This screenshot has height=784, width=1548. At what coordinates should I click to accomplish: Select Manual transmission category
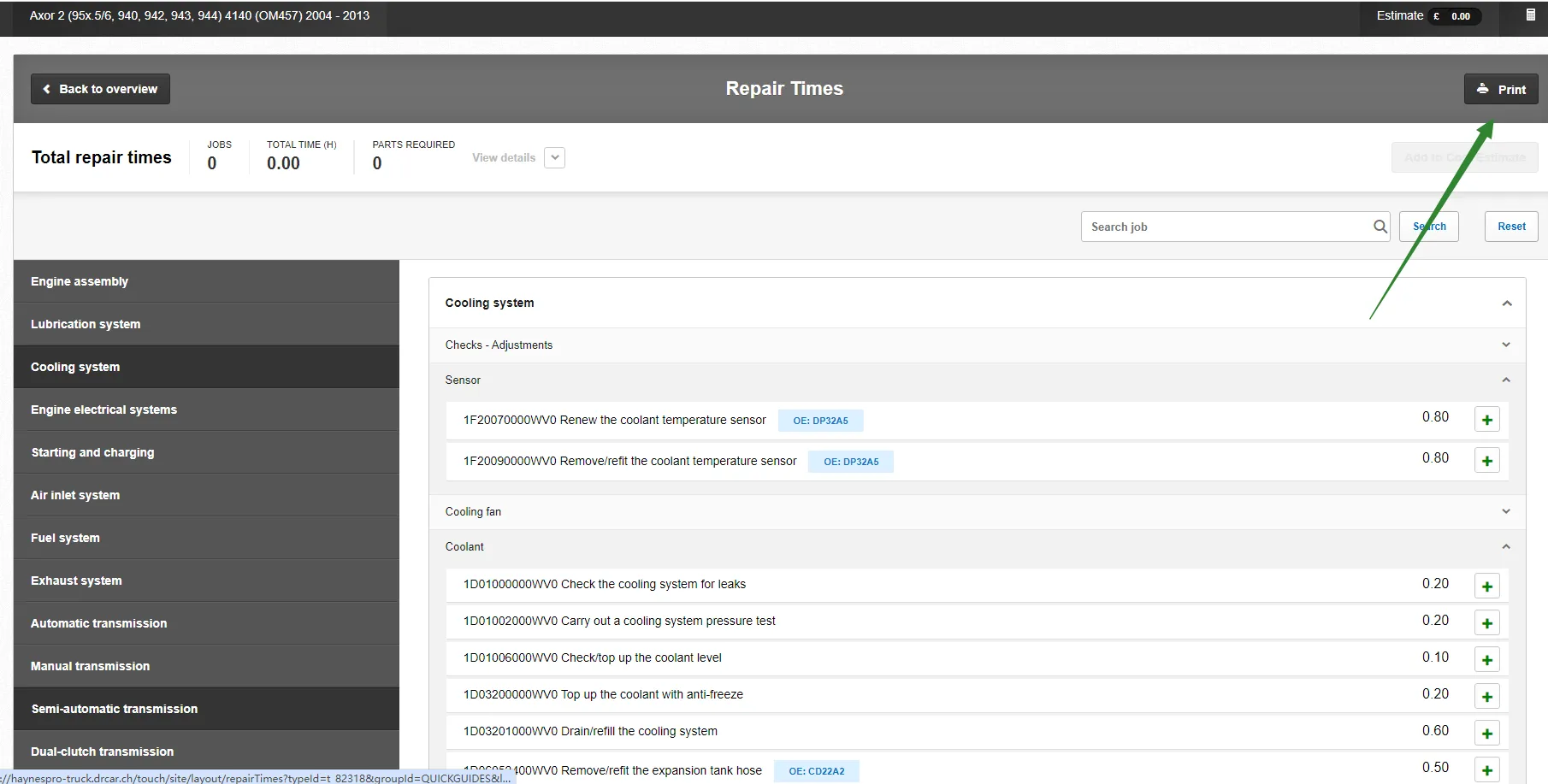[206, 666]
